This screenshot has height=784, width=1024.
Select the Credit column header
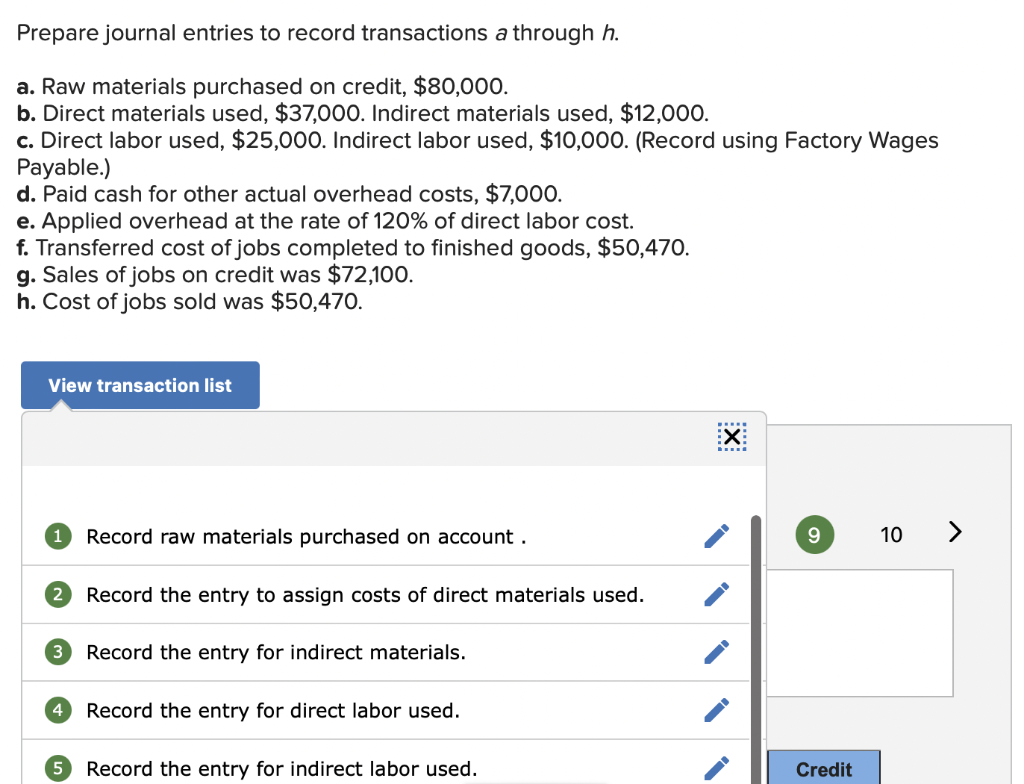[x=822, y=769]
